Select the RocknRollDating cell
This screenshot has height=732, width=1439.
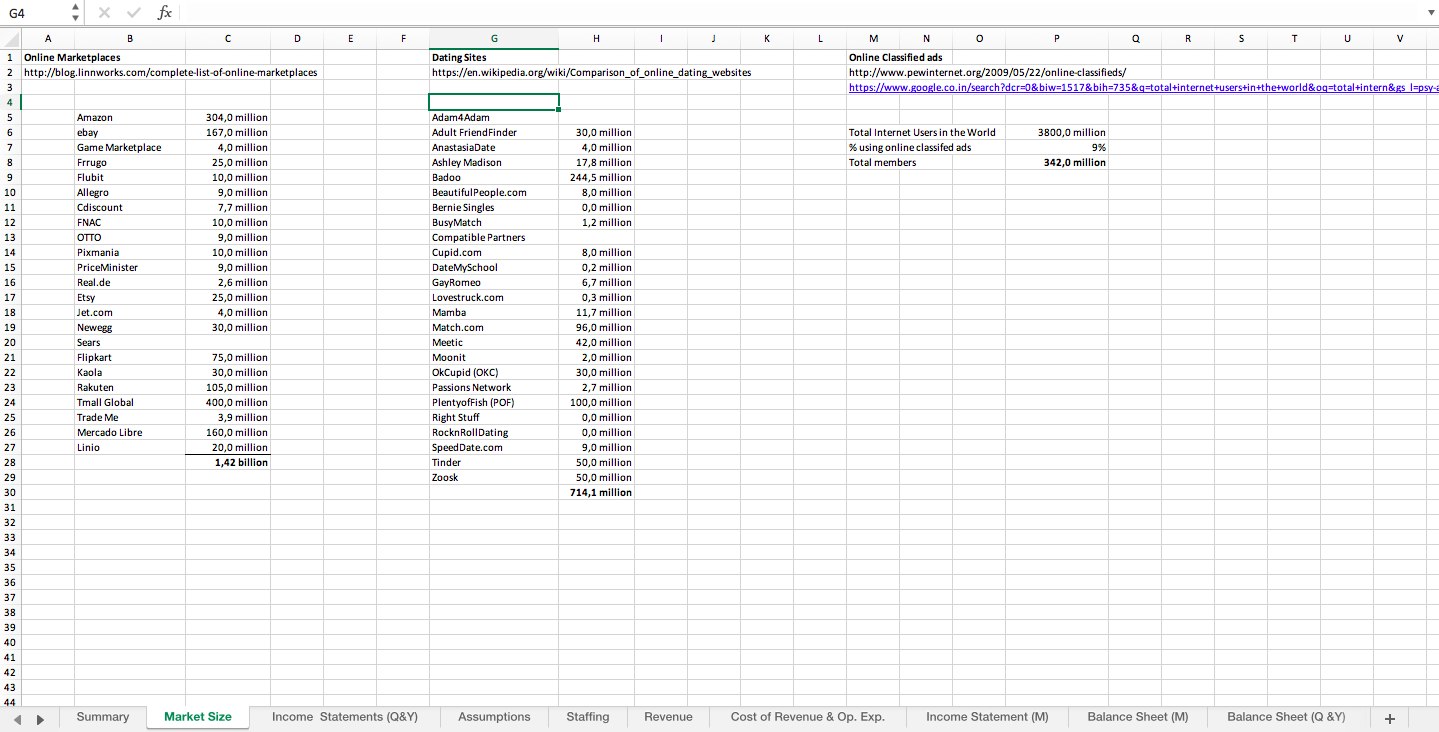tap(494, 432)
